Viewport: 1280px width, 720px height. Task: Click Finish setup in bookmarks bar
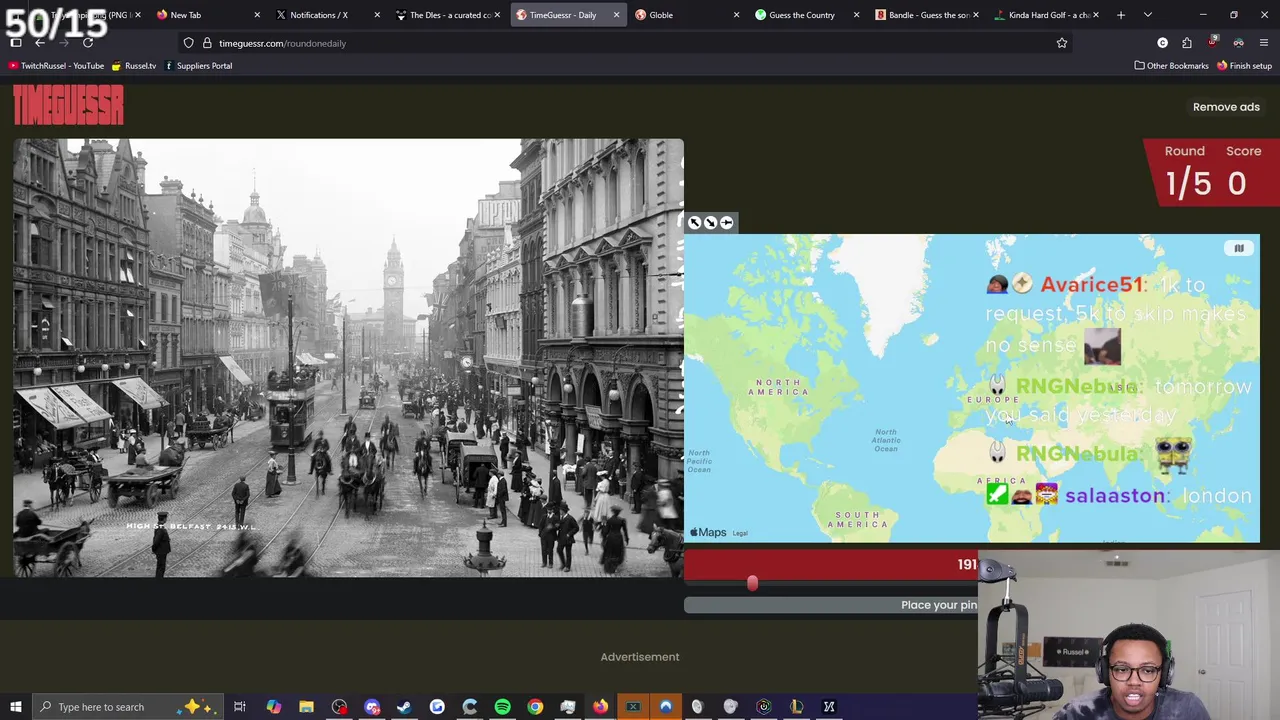click(x=1244, y=66)
